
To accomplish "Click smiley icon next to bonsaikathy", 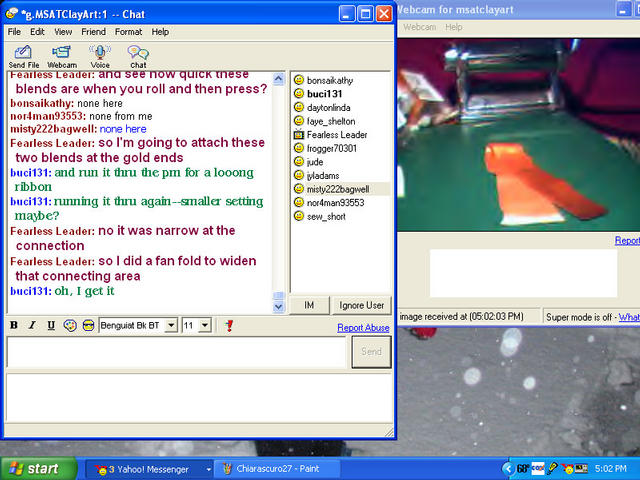I will point(299,80).
